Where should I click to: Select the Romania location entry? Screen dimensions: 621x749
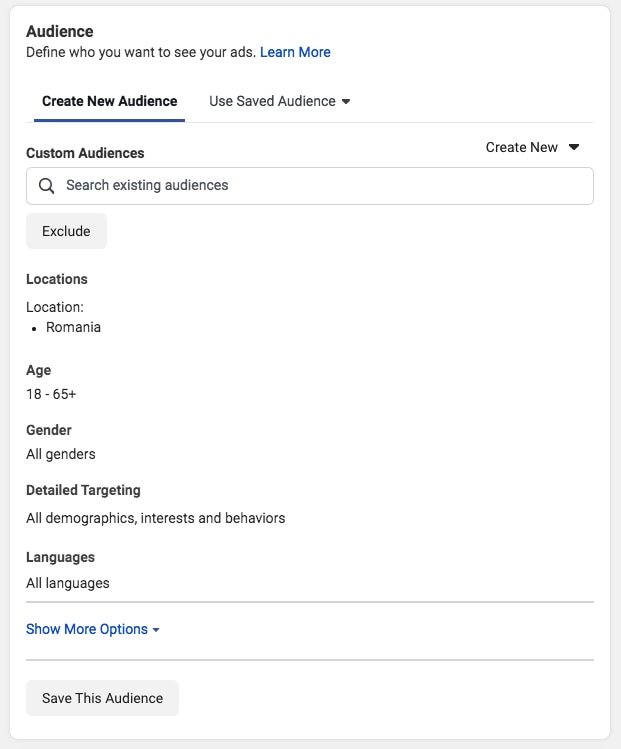click(73, 327)
